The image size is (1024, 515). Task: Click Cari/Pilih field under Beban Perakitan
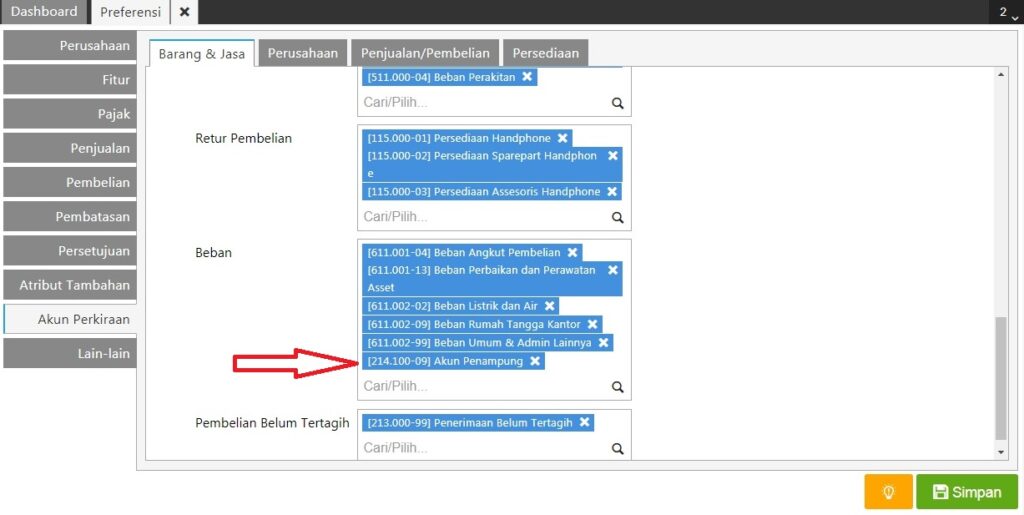coord(485,102)
